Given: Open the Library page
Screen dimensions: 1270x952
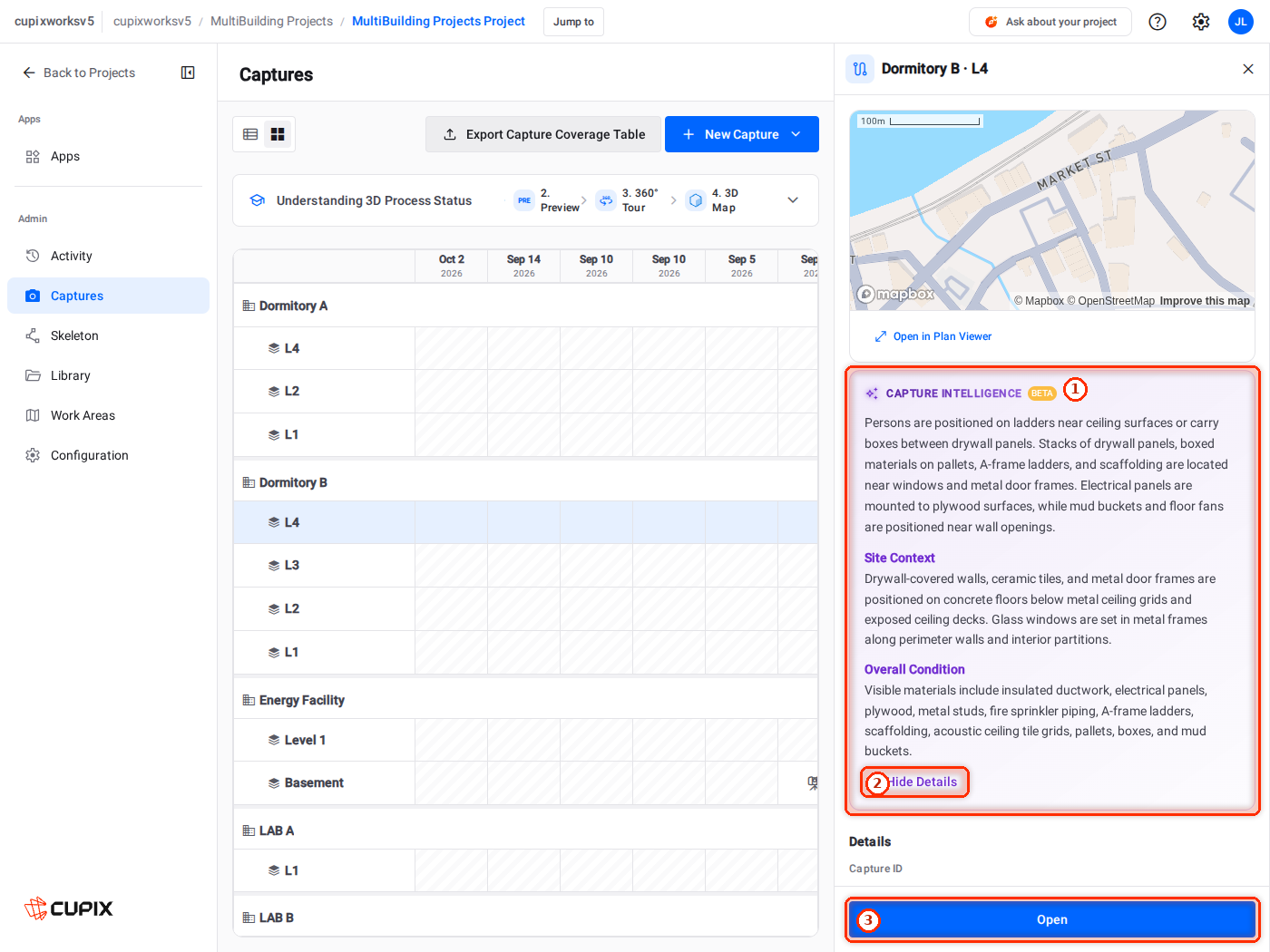Looking at the screenshot, I should 109,375.
